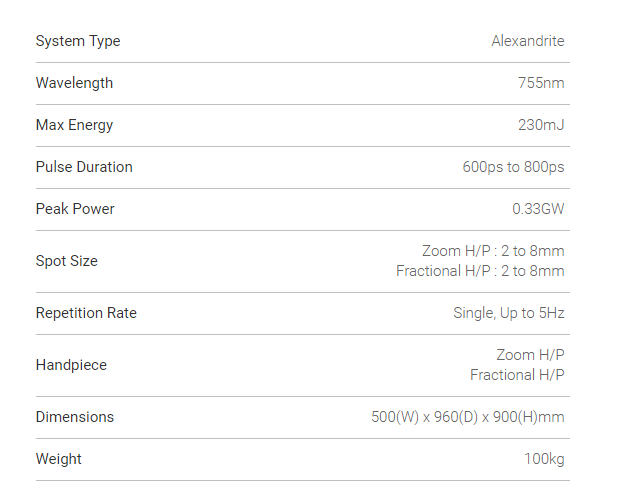The width and height of the screenshot is (644, 490).
Task: Click the Pulse Duration label
Action: tap(84, 167)
